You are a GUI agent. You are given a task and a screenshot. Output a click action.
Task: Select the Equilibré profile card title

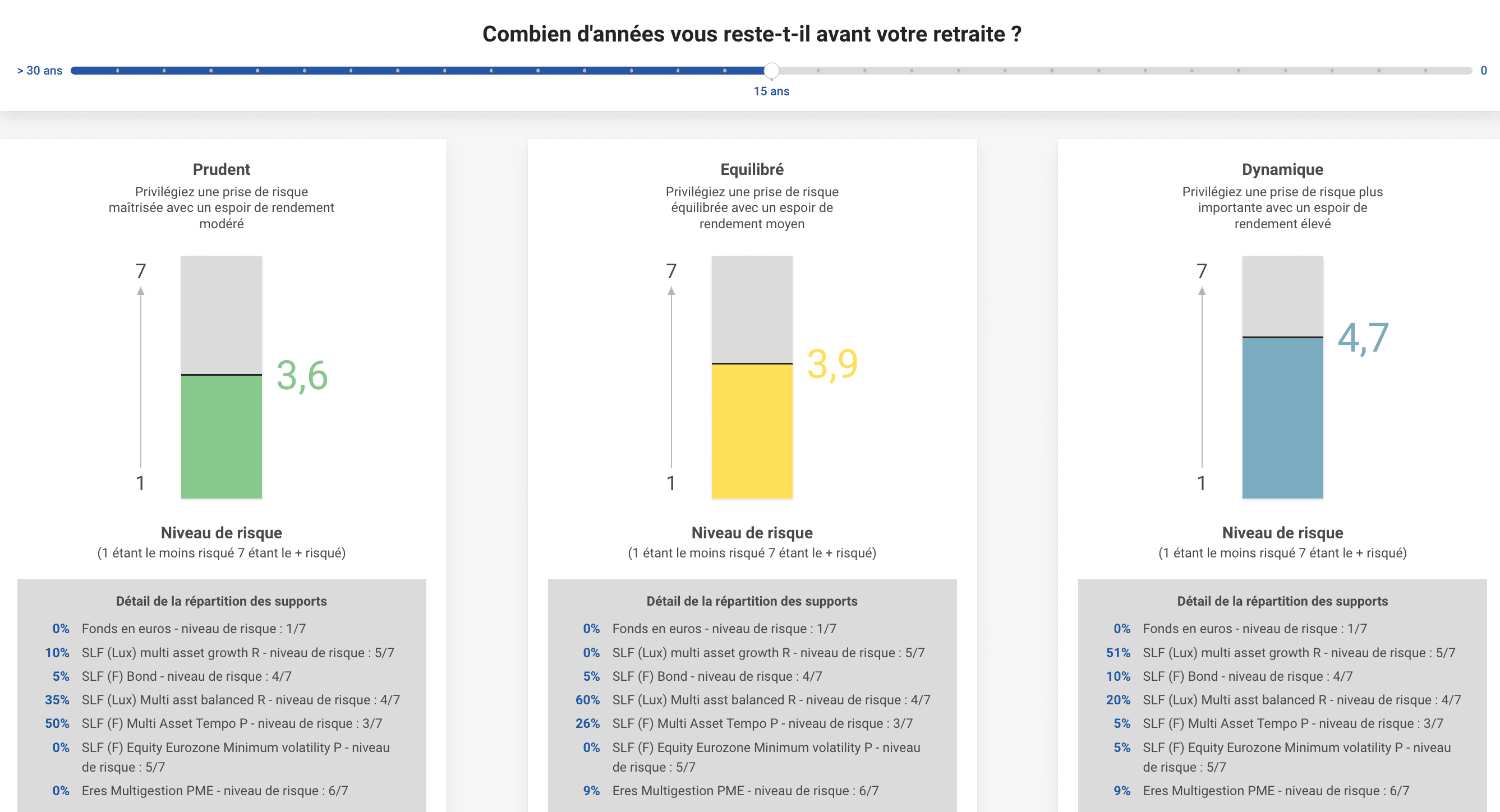click(752, 169)
